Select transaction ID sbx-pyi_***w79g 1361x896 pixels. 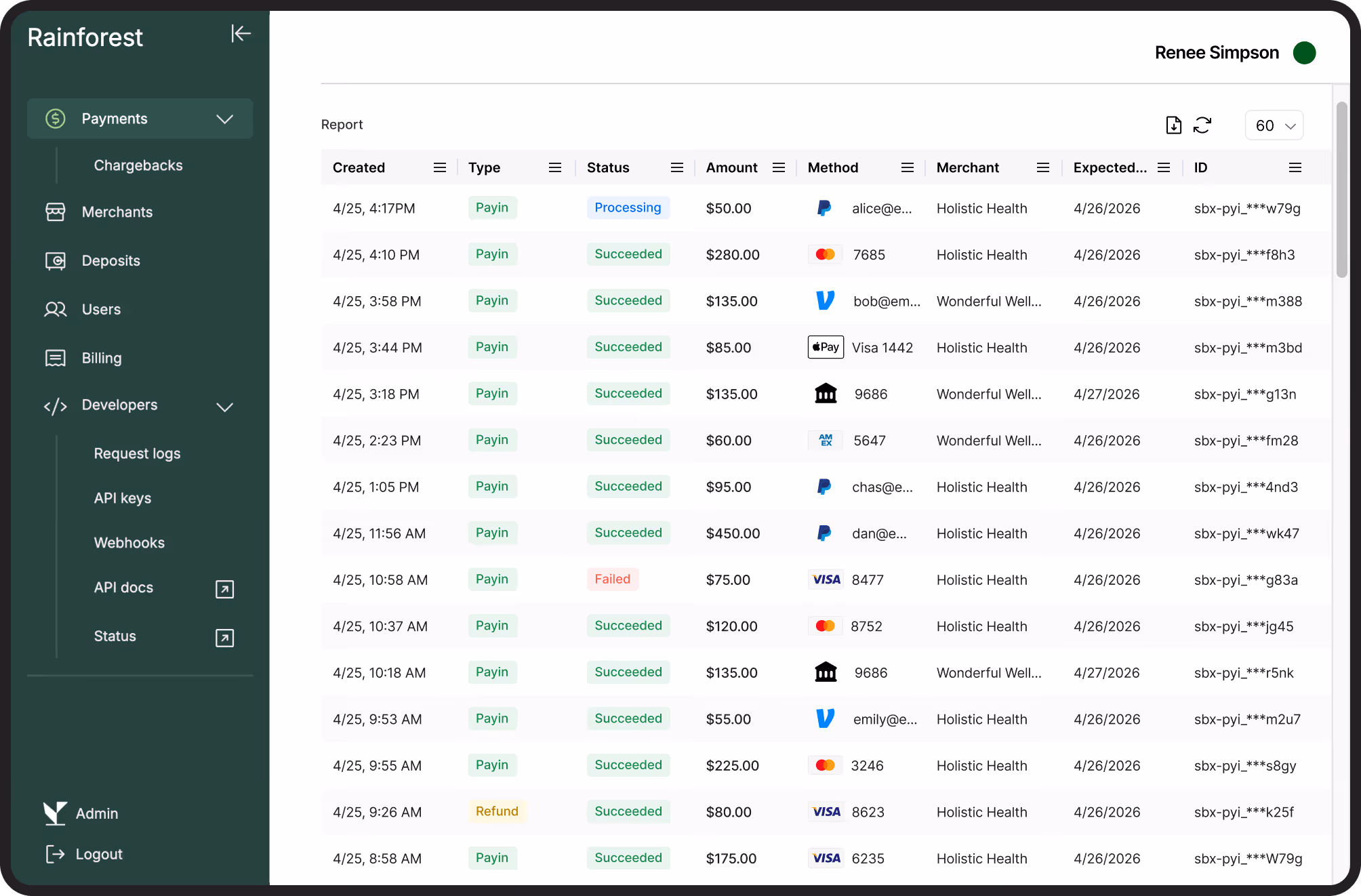point(1247,208)
